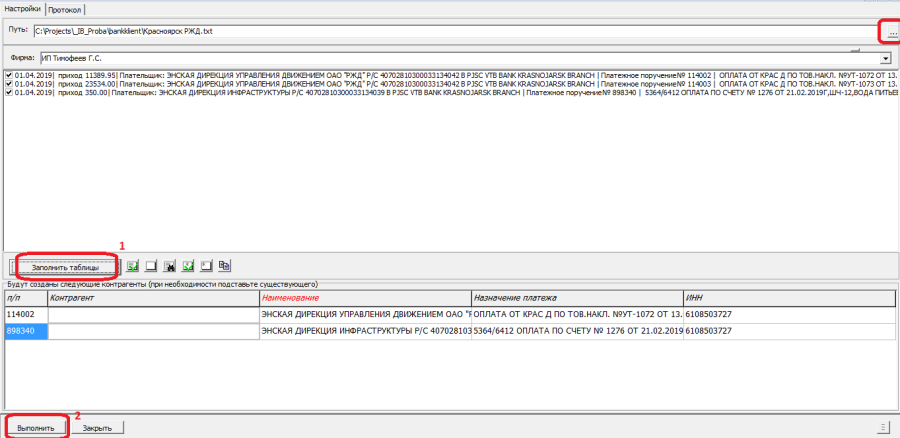Select the Настройки tab
Image resolution: width=900 pixels, height=438 pixels.
[x=22, y=9]
